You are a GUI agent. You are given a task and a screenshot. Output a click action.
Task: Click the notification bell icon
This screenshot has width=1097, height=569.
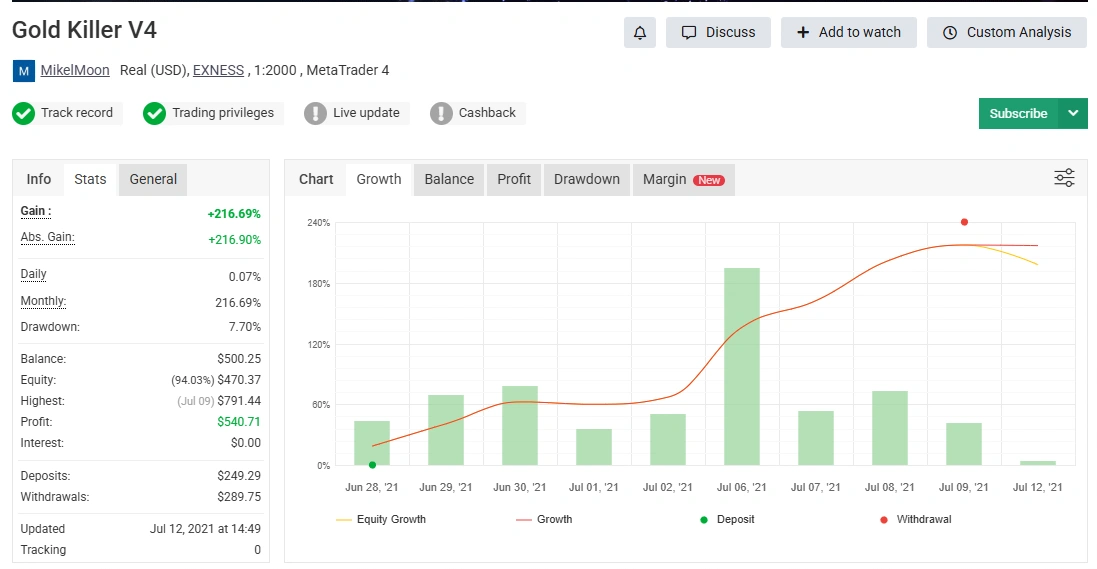(640, 32)
